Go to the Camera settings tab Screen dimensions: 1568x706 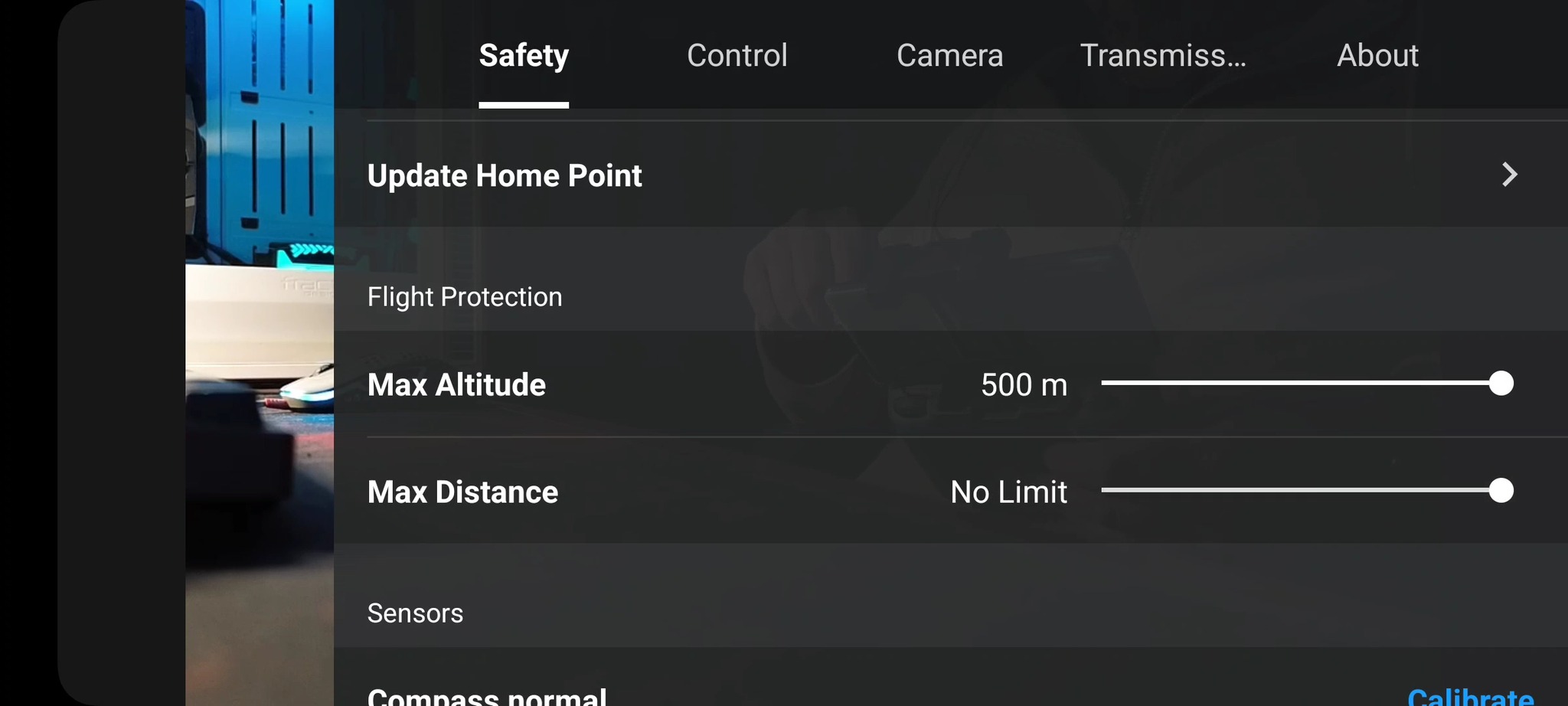(949, 55)
